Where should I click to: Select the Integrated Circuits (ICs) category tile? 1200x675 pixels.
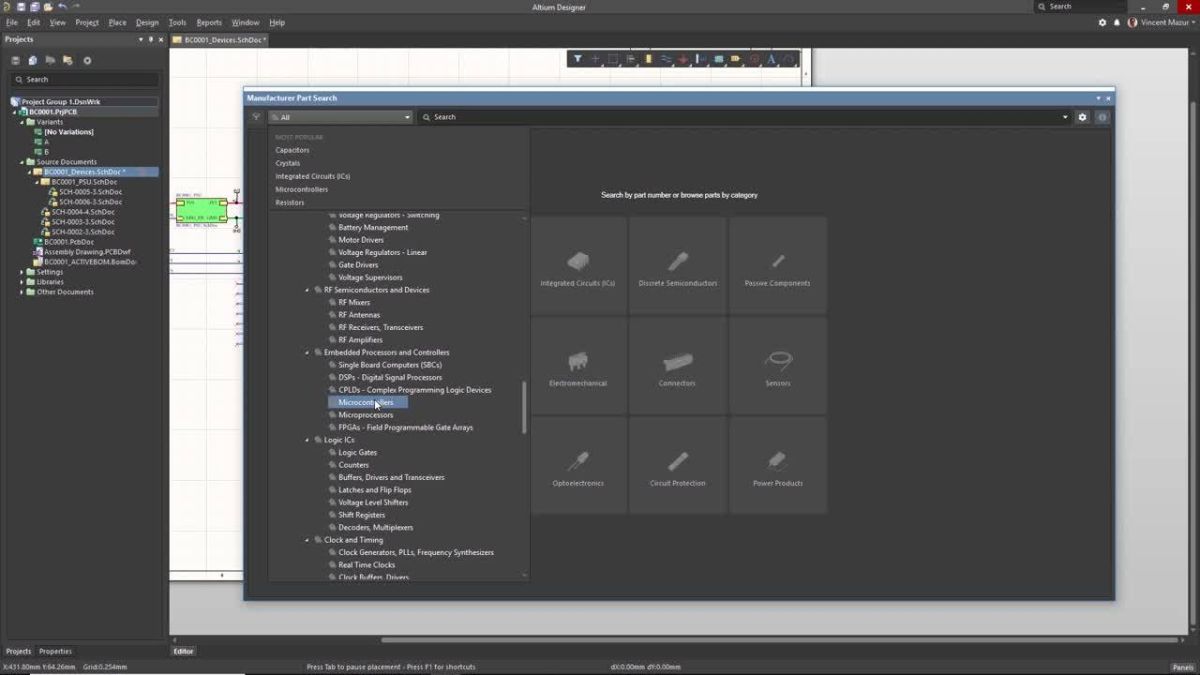578,262
